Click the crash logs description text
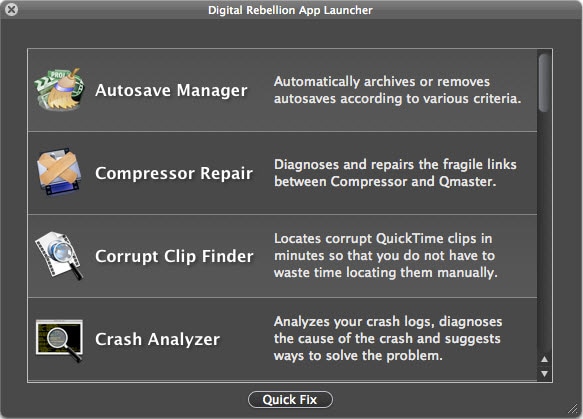This screenshot has height=419, width=583. click(388, 338)
